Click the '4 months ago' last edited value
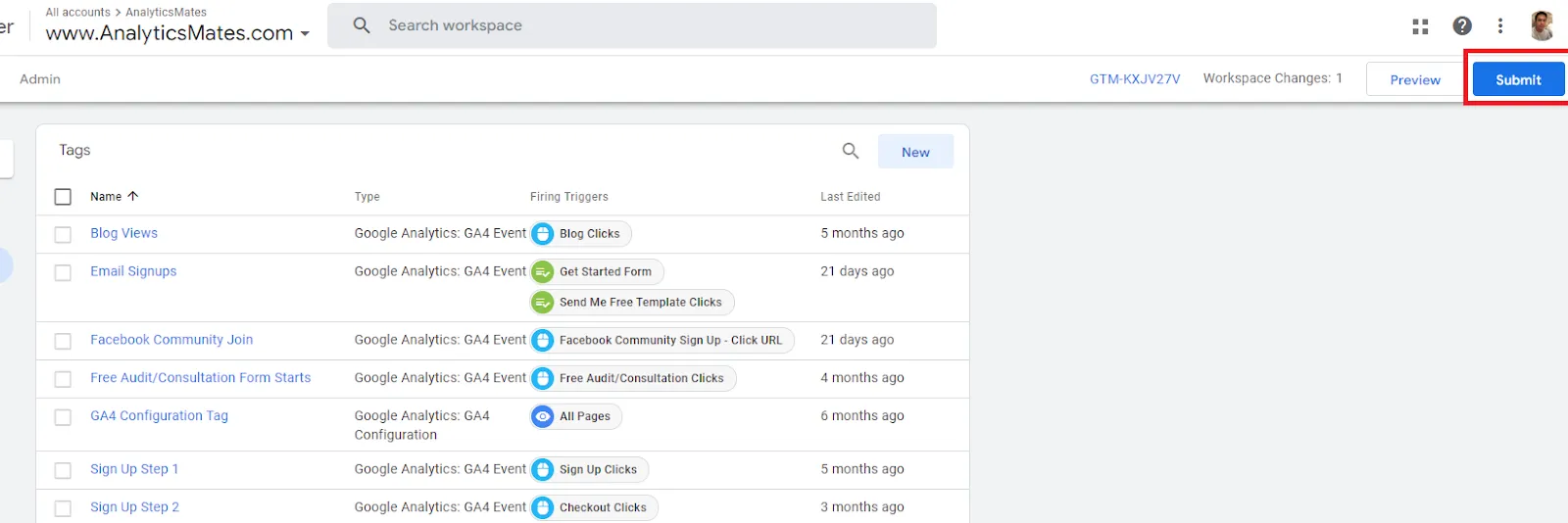1568x523 pixels. point(862,377)
